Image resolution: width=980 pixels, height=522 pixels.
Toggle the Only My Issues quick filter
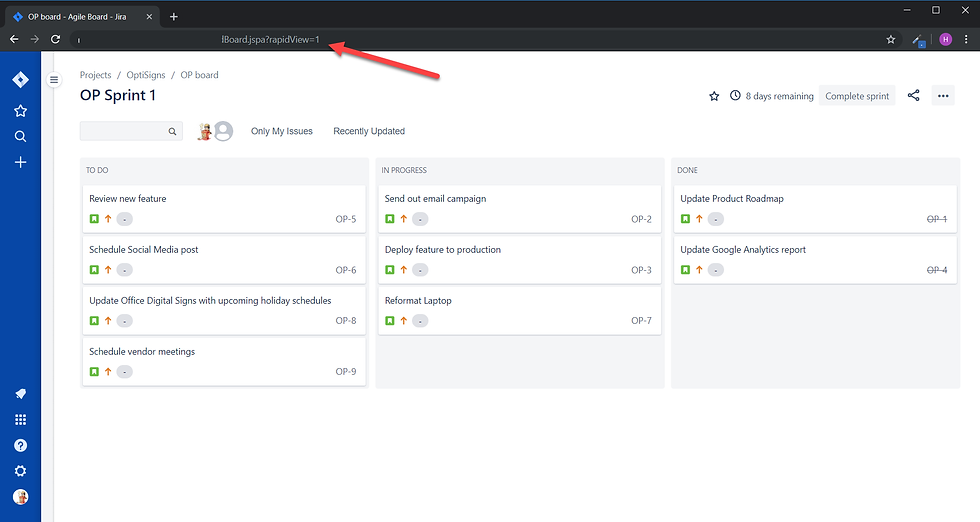(281, 131)
